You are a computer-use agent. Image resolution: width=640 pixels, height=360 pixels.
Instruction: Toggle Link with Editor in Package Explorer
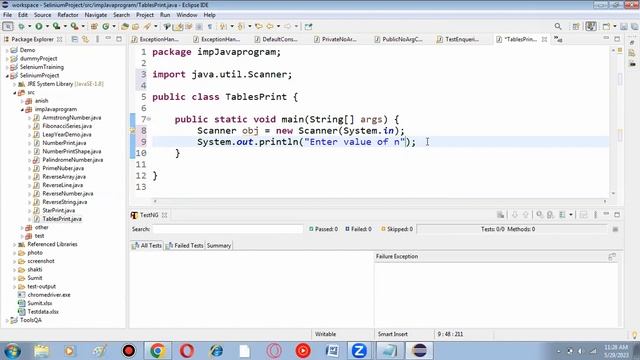tap(85, 39)
